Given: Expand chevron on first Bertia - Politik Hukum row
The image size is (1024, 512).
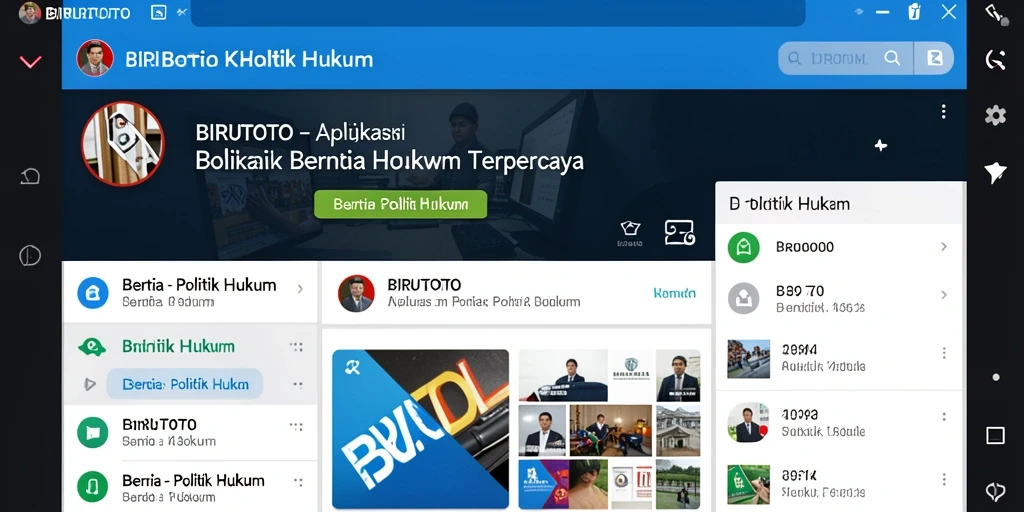Looking at the screenshot, I should click(x=300, y=289).
